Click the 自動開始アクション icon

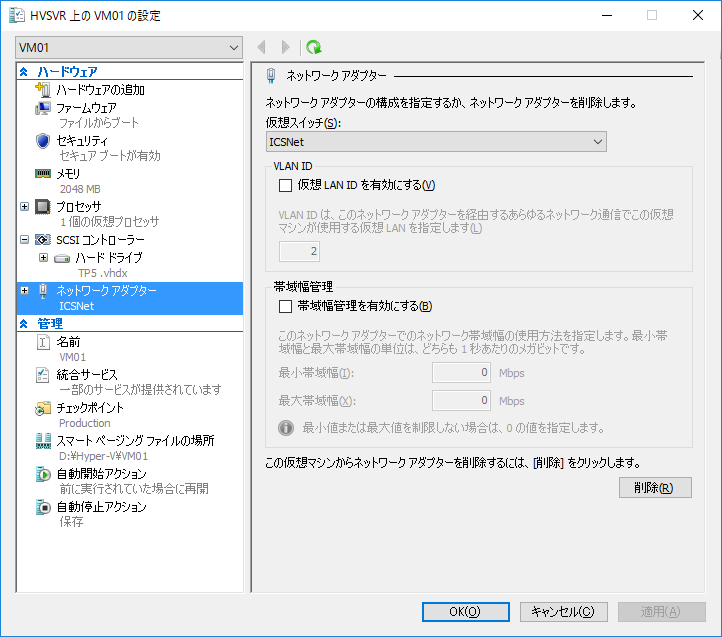click(x=43, y=474)
